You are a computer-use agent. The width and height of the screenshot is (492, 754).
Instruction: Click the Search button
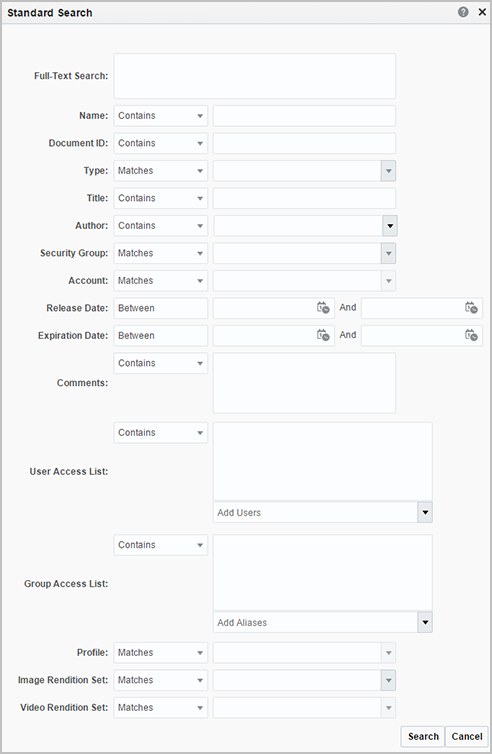click(x=423, y=736)
